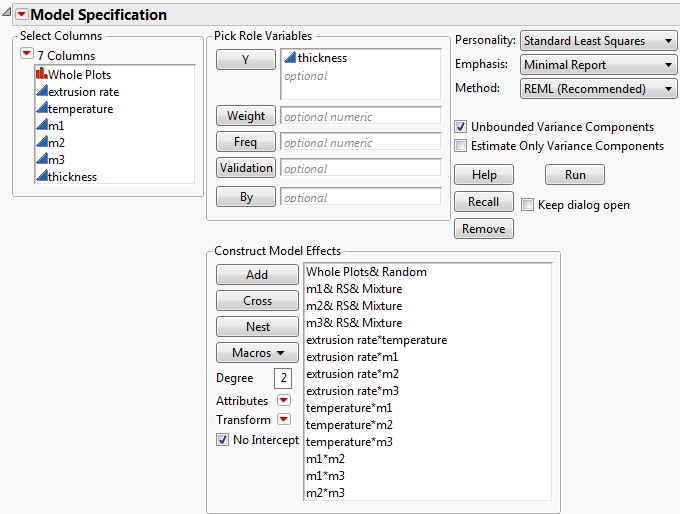Uncheck the No Intercept option
The height and width of the screenshot is (514, 680).
pos(223,439)
